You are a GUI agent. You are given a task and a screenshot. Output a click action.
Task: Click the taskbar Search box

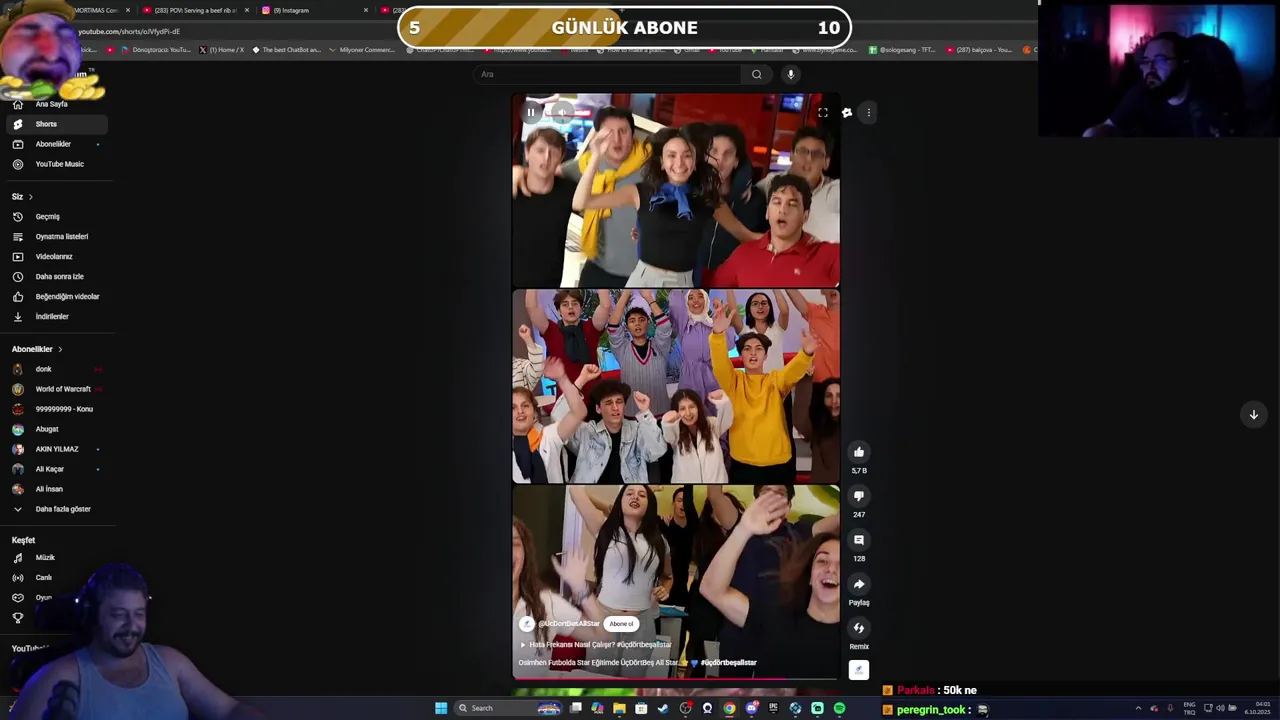click(508, 708)
